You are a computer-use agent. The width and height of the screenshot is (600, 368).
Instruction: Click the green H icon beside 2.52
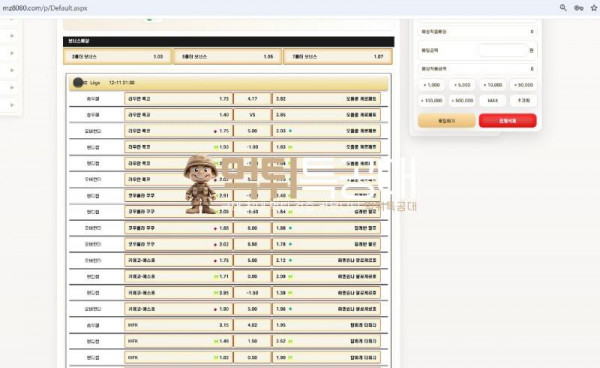(x=290, y=341)
